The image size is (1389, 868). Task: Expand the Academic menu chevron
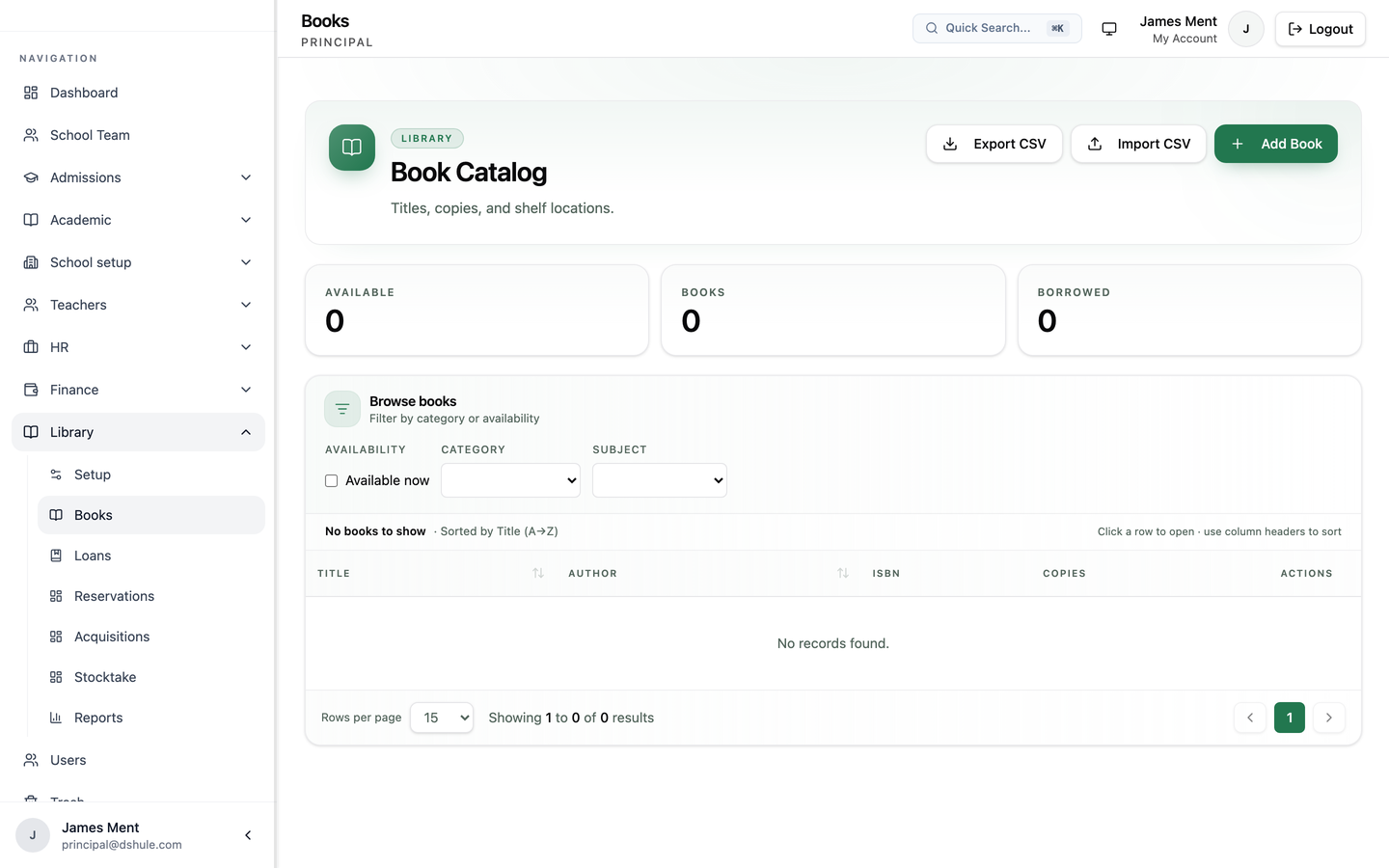[x=246, y=220]
